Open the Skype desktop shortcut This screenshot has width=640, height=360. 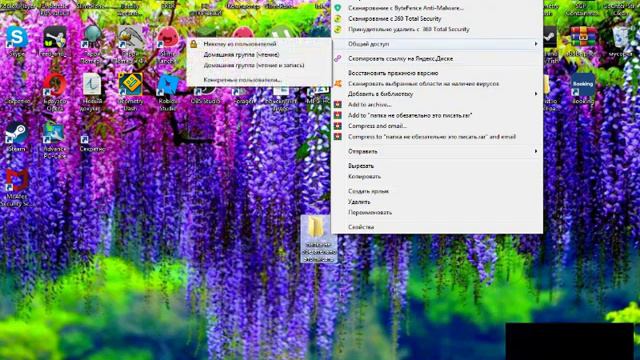point(16,40)
